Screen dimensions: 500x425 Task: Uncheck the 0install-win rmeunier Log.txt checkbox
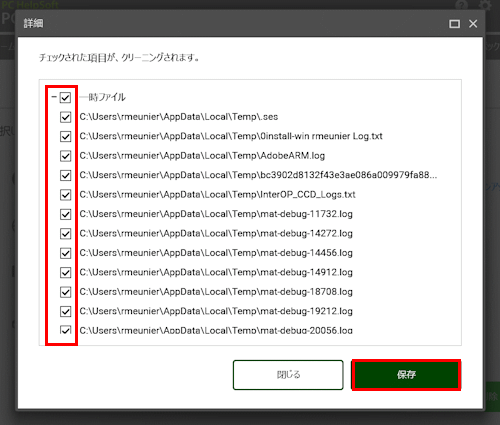tap(65, 136)
